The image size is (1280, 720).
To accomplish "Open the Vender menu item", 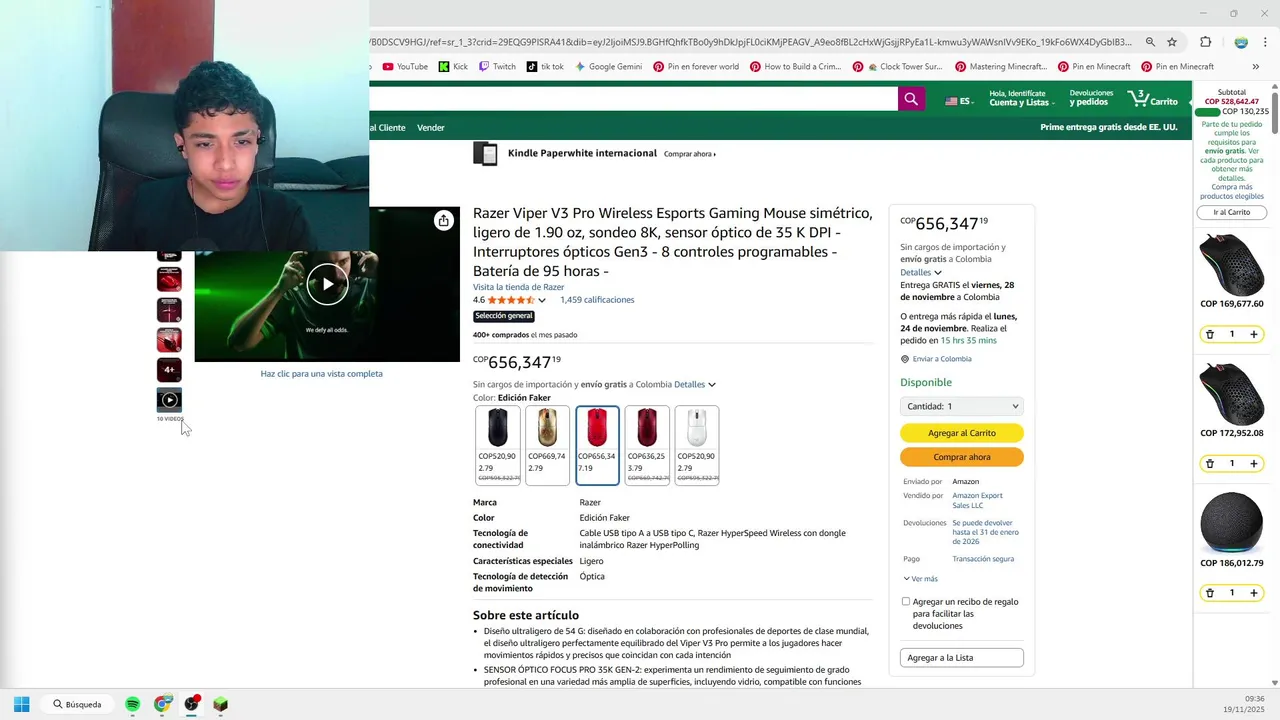I will pos(431,128).
